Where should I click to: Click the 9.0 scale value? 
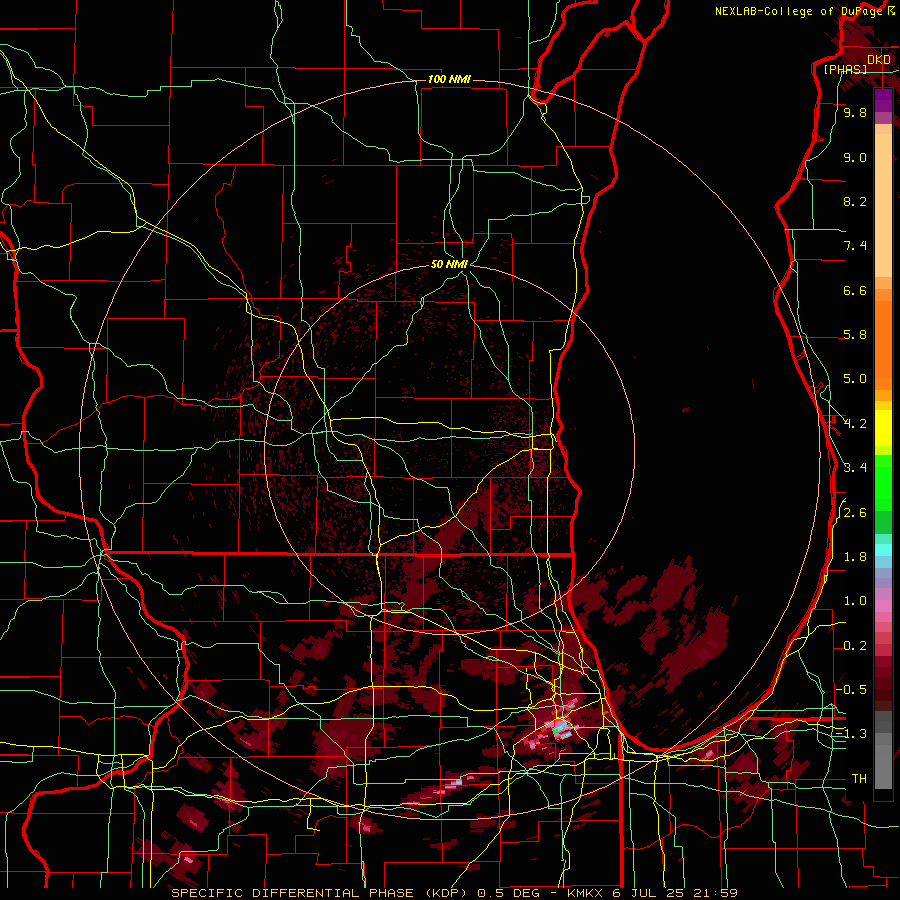coord(855,157)
